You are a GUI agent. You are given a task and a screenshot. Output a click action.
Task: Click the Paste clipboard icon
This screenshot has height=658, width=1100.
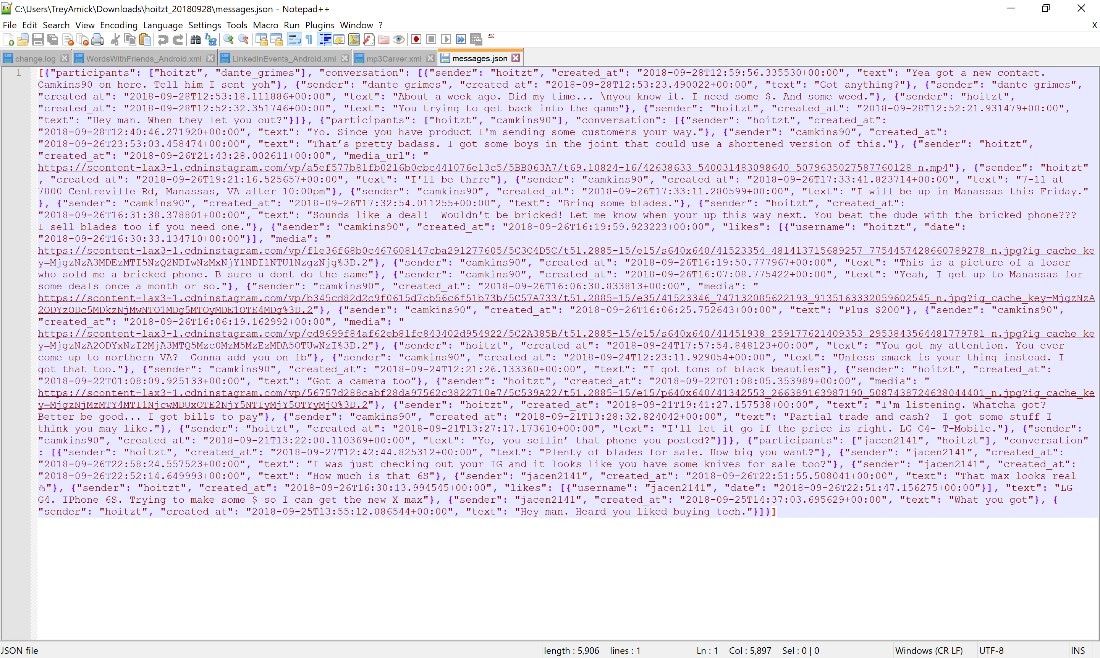145,40
